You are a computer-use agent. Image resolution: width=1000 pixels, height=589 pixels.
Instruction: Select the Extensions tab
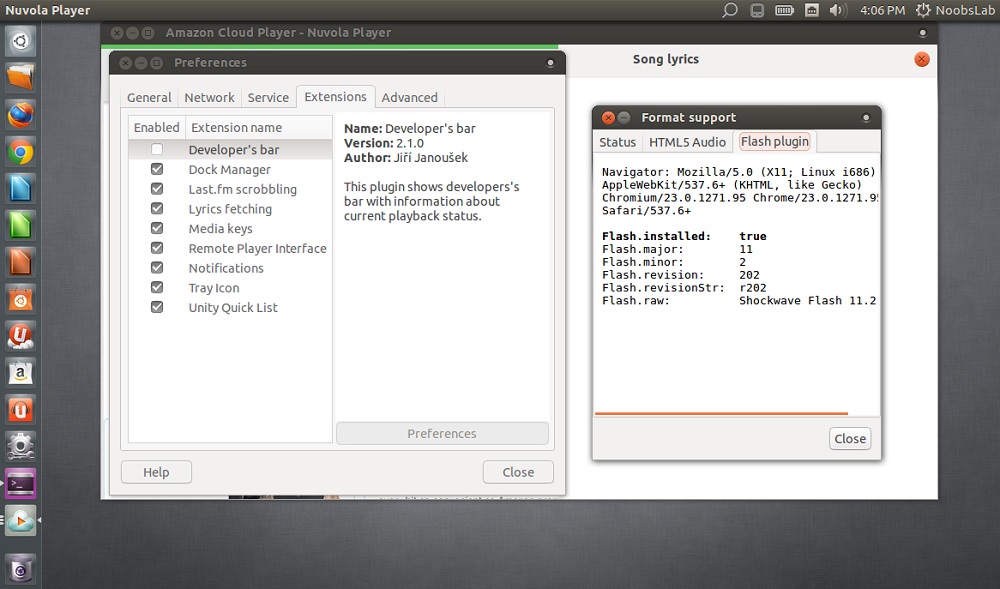pos(335,96)
